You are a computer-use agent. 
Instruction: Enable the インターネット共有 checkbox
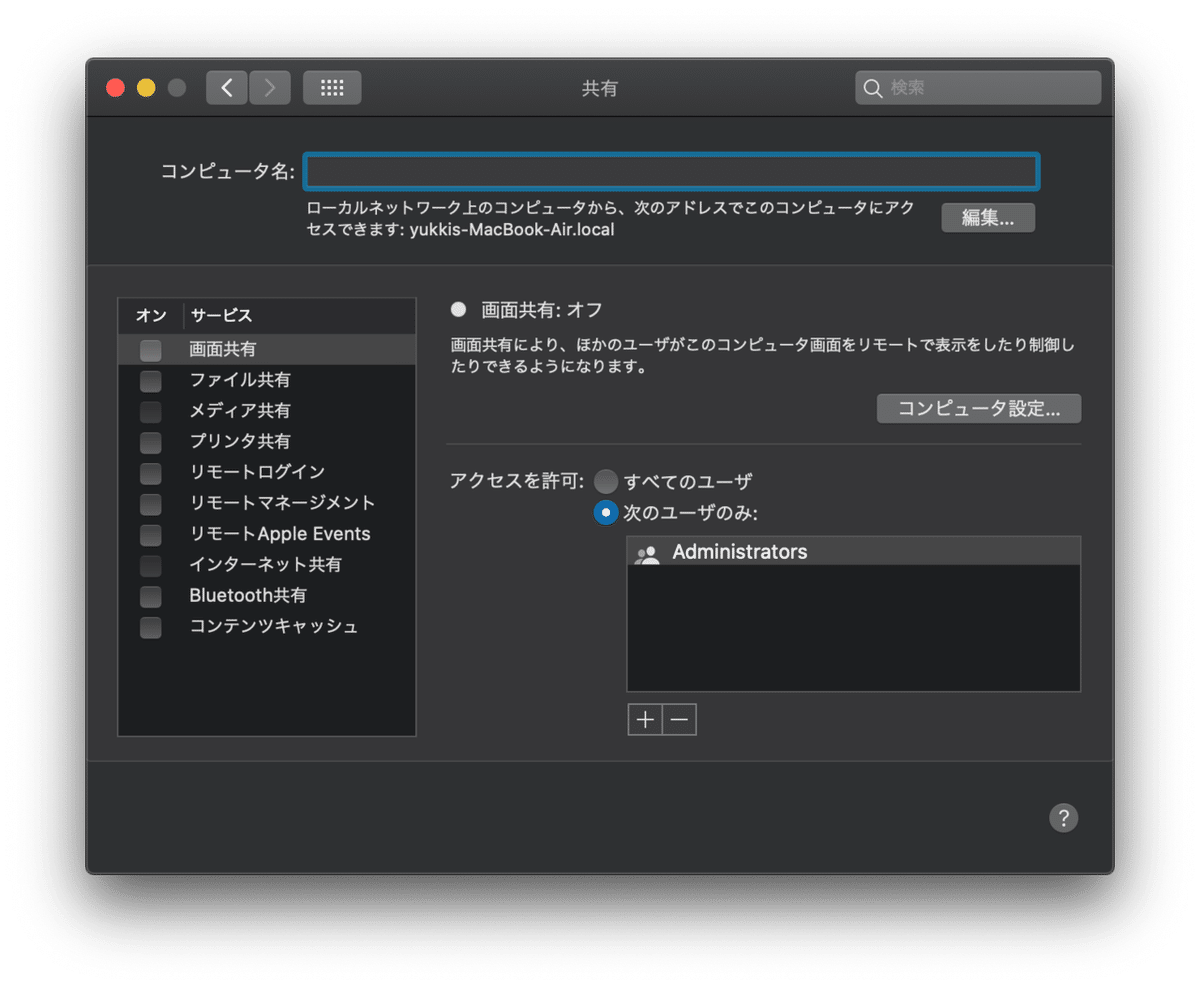tap(151, 566)
